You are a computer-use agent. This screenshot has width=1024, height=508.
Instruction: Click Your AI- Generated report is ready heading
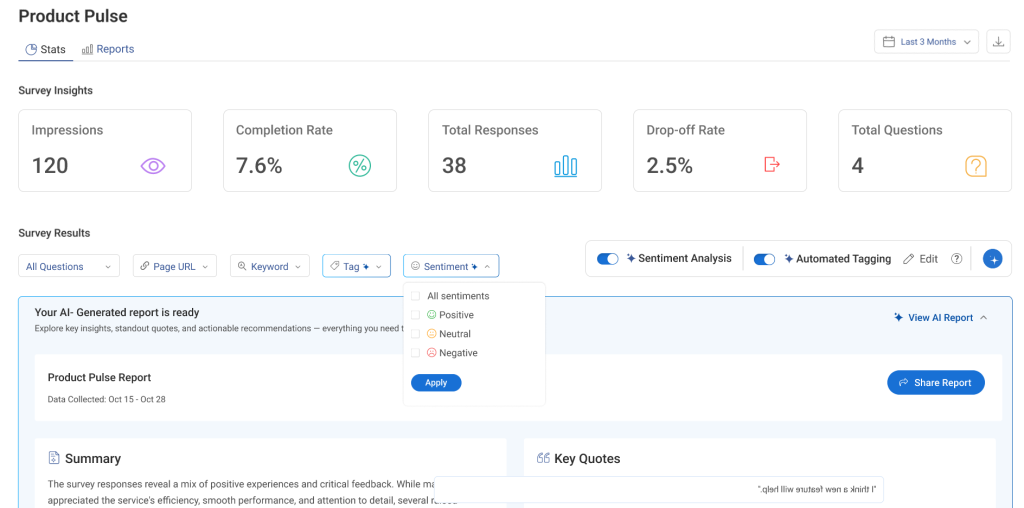point(117,313)
